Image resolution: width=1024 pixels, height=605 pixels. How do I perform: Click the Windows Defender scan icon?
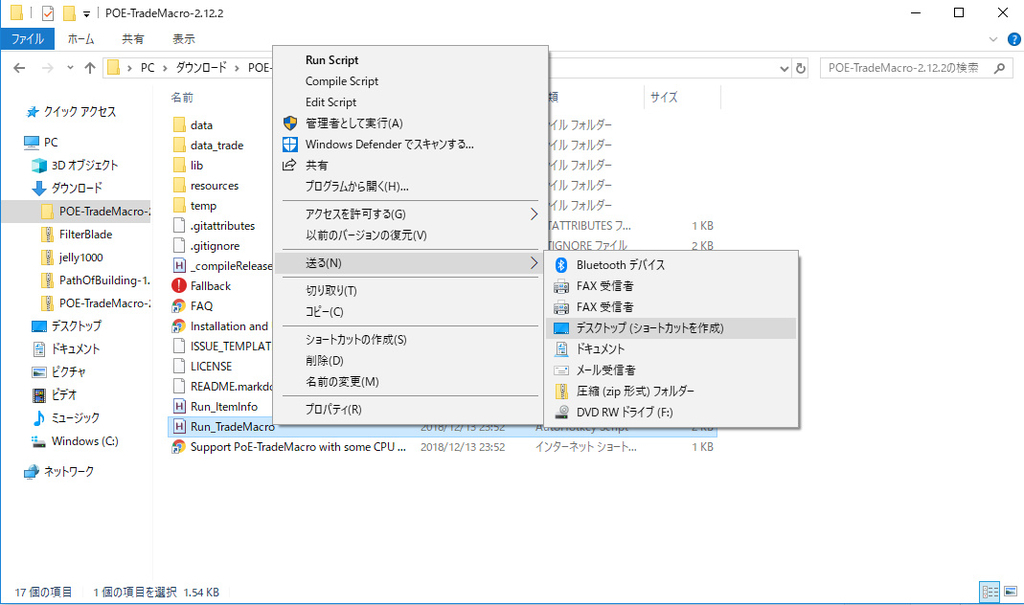[x=290, y=144]
